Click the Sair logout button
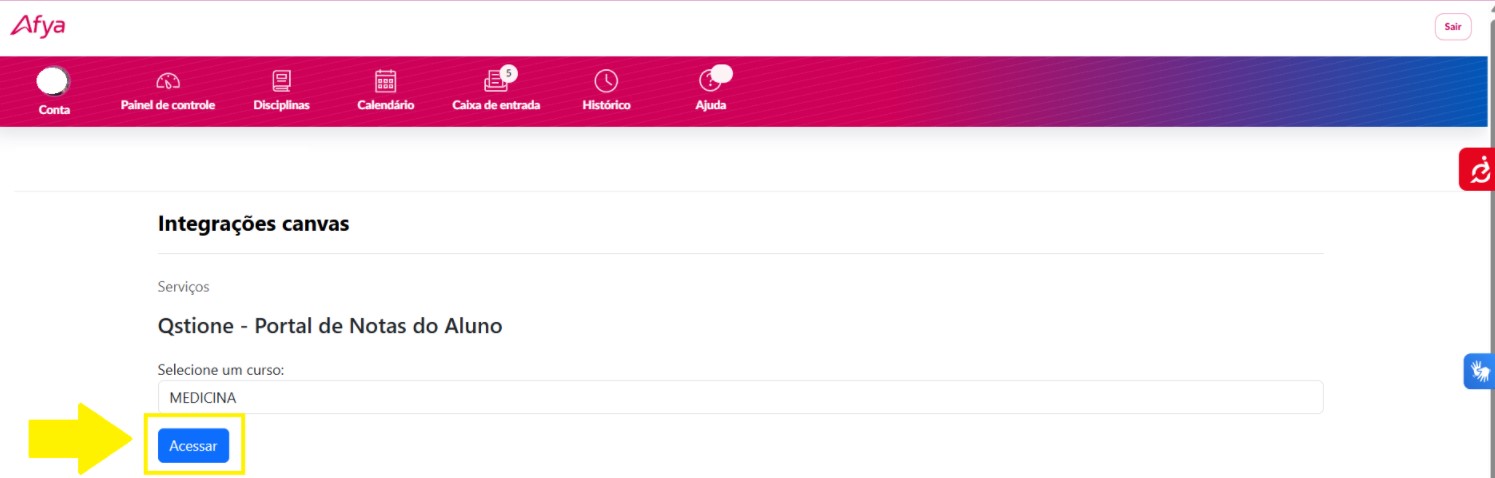This screenshot has width=1495, height=478. 1452,27
